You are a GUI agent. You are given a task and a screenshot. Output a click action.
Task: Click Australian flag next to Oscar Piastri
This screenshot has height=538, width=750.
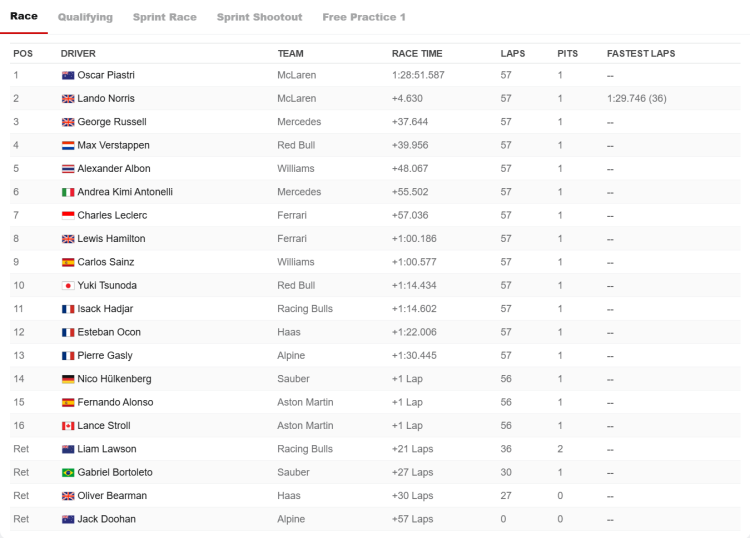pos(68,76)
